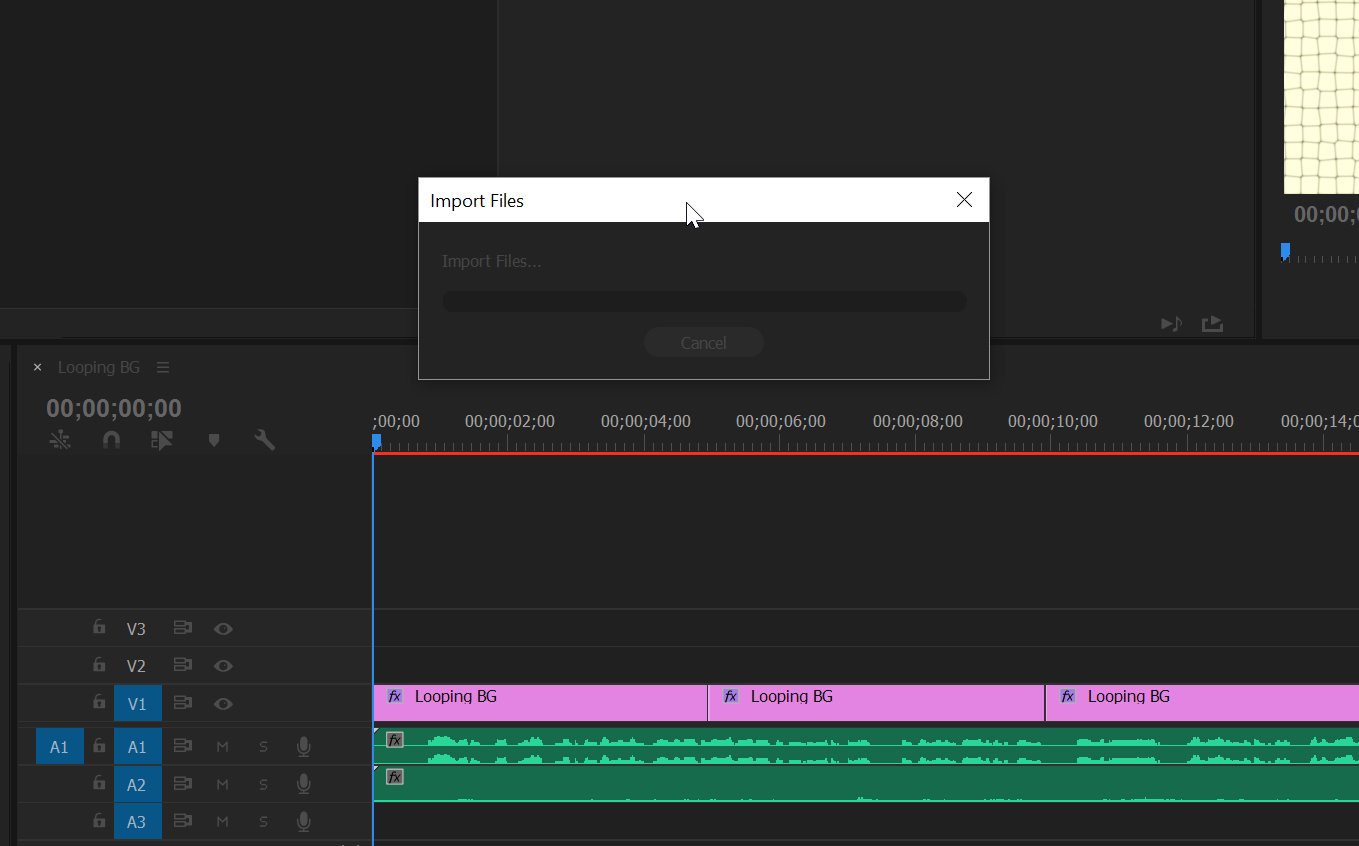
Task: Mute the A1 audio track
Action: pos(223,747)
